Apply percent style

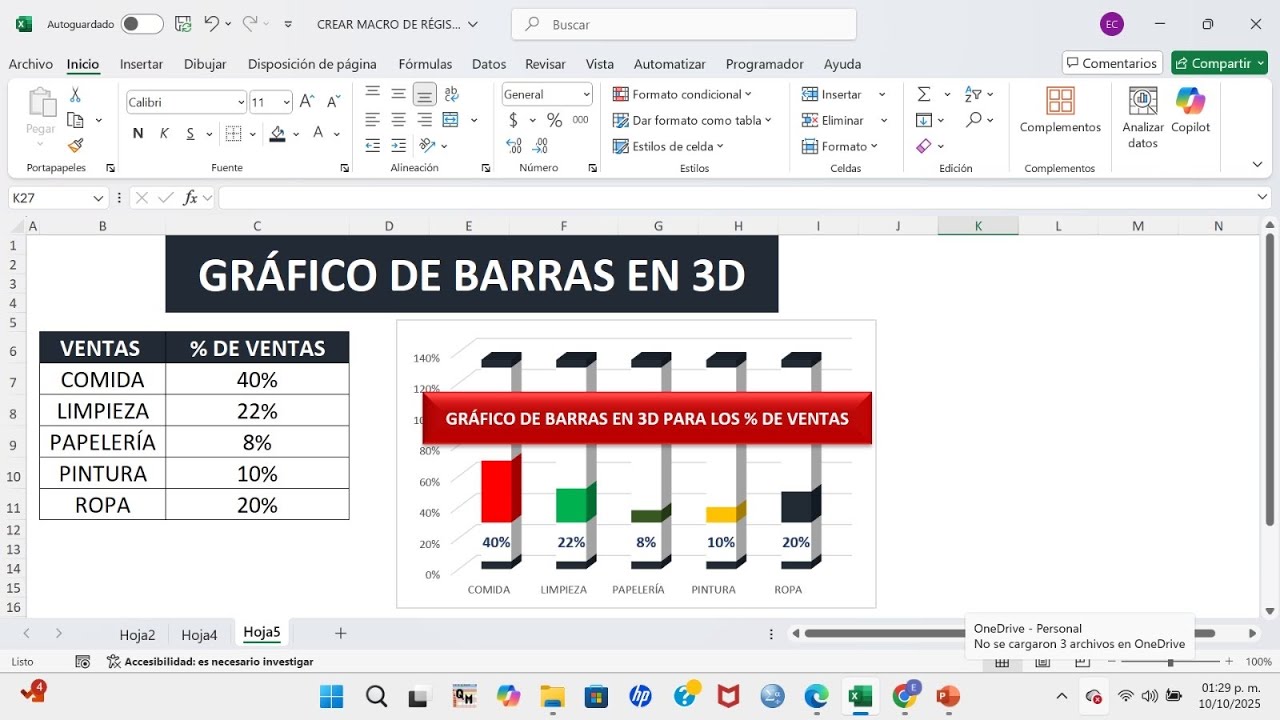coord(554,120)
